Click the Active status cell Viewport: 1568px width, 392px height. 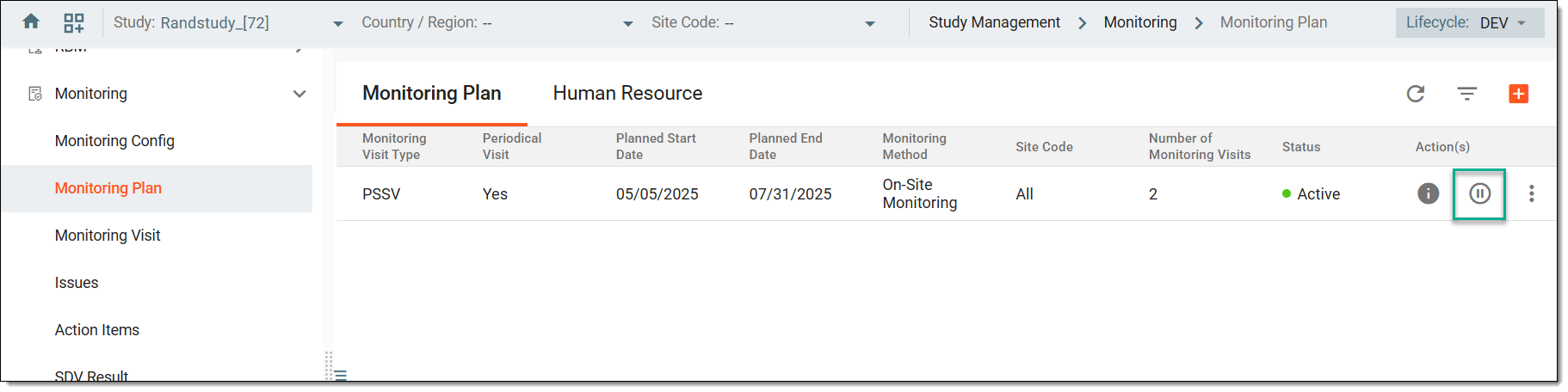pyautogui.click(x=1312, y=194)
